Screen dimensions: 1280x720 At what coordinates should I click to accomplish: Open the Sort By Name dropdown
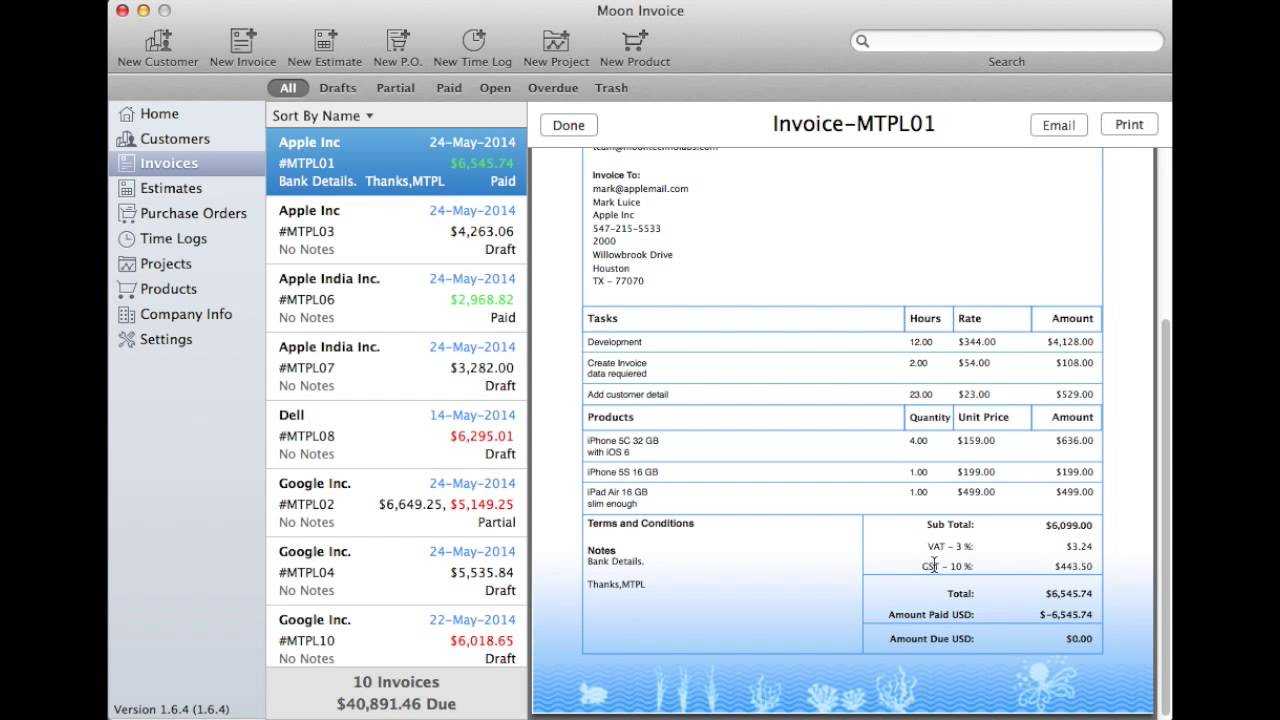tap(322, 116)
